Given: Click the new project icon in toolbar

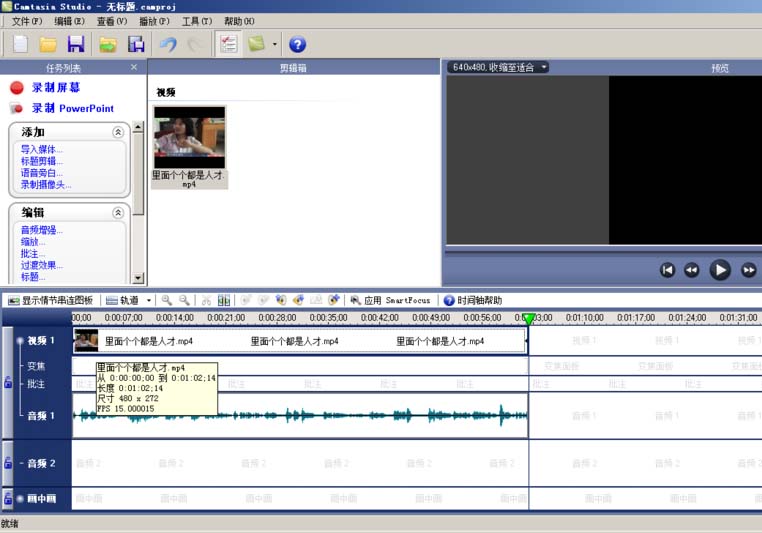Looking at the screenshot, I should [20, 44].
